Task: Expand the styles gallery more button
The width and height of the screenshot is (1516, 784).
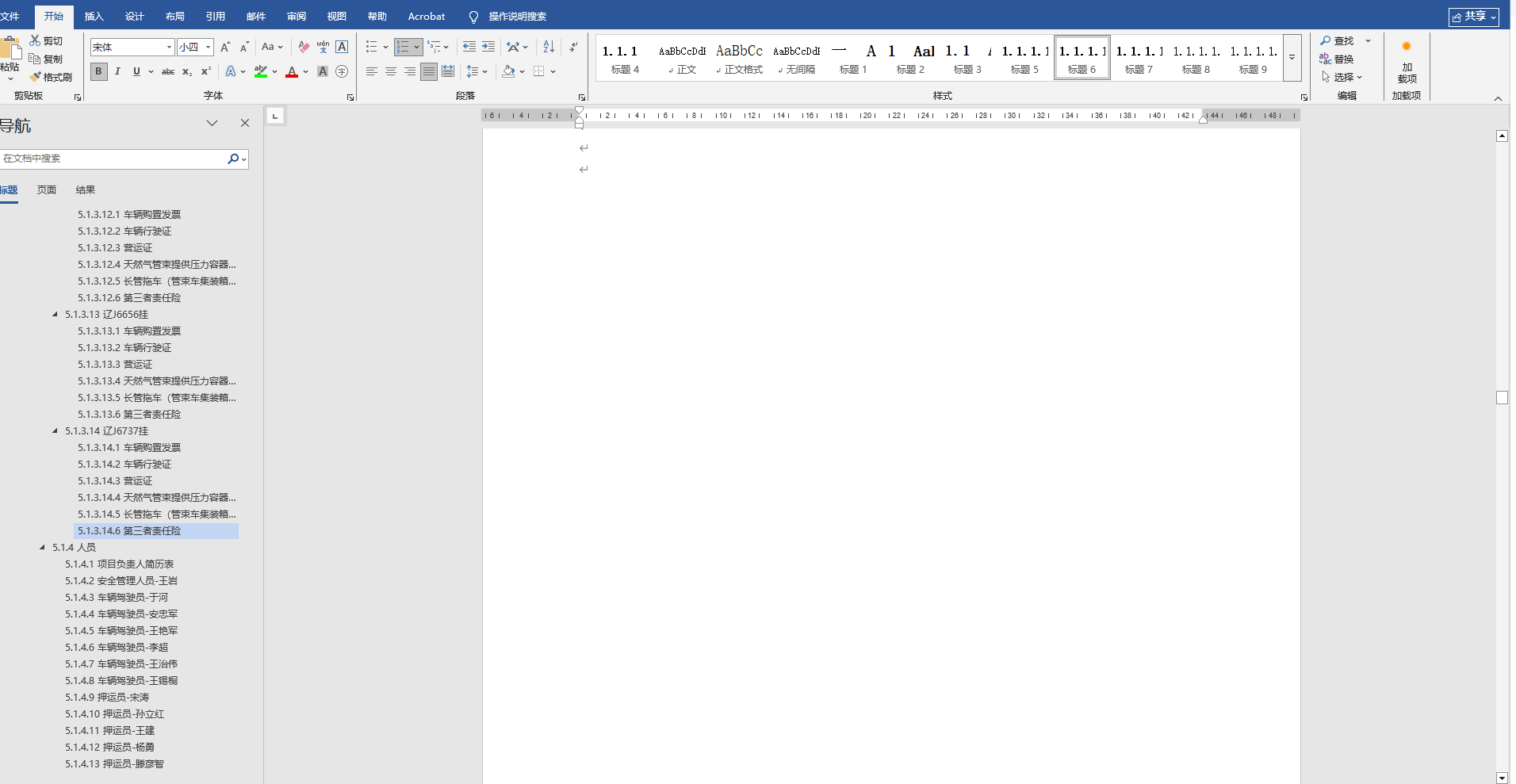Action: pos(1292,58)
